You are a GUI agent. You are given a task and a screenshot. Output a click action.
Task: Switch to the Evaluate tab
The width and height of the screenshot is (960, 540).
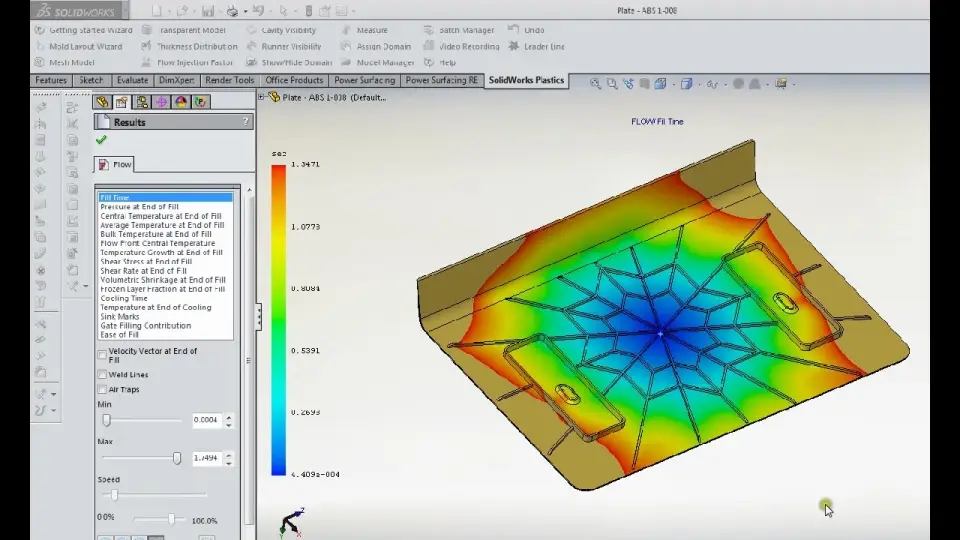pos(132,80)
